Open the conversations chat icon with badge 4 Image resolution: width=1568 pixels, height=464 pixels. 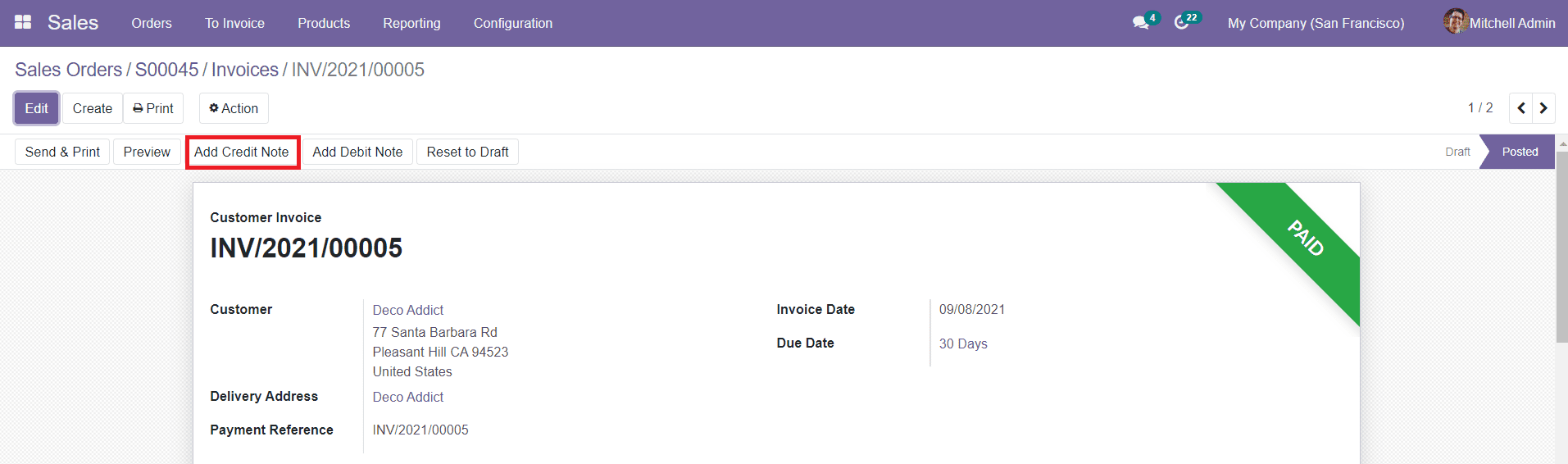point(1141,23)
